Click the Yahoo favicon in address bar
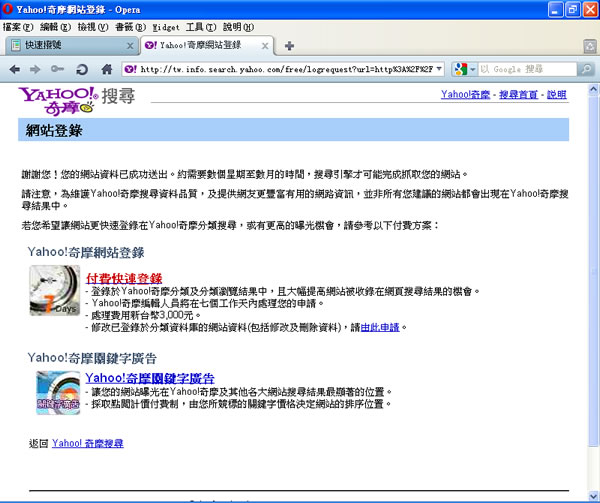 pos(130,69)
